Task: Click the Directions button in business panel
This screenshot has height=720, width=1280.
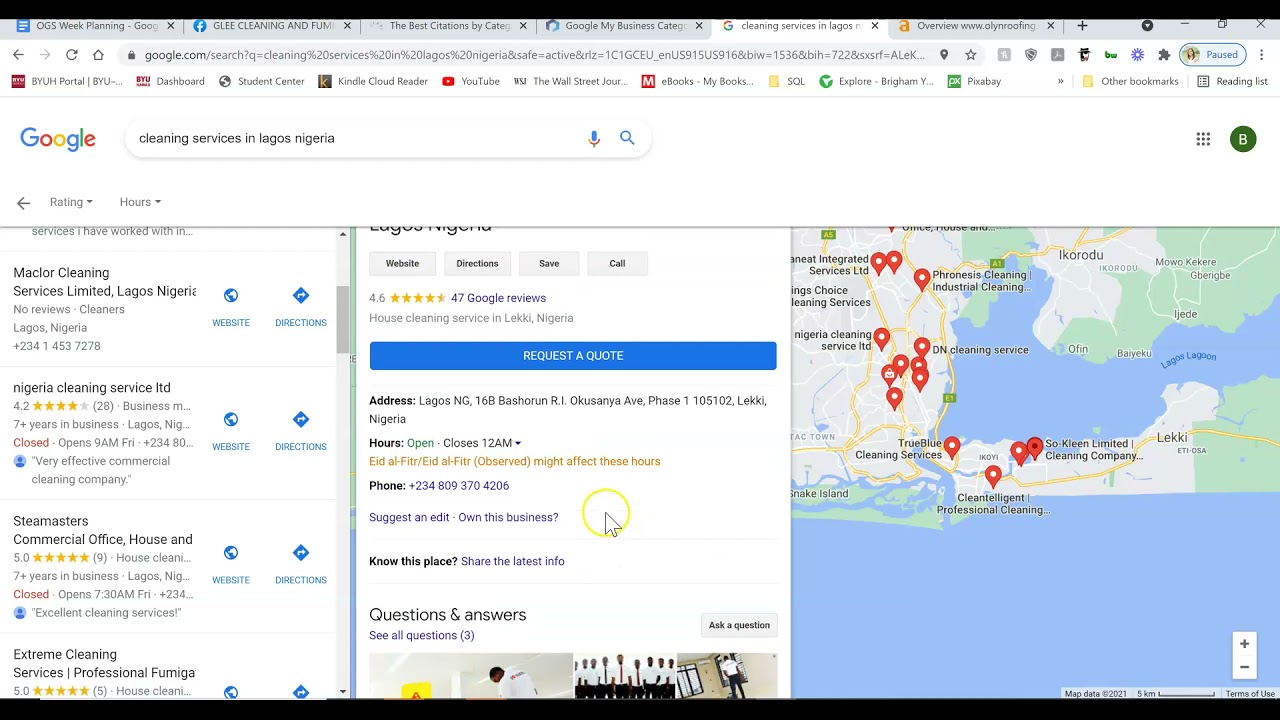Action: click(477, 263)
